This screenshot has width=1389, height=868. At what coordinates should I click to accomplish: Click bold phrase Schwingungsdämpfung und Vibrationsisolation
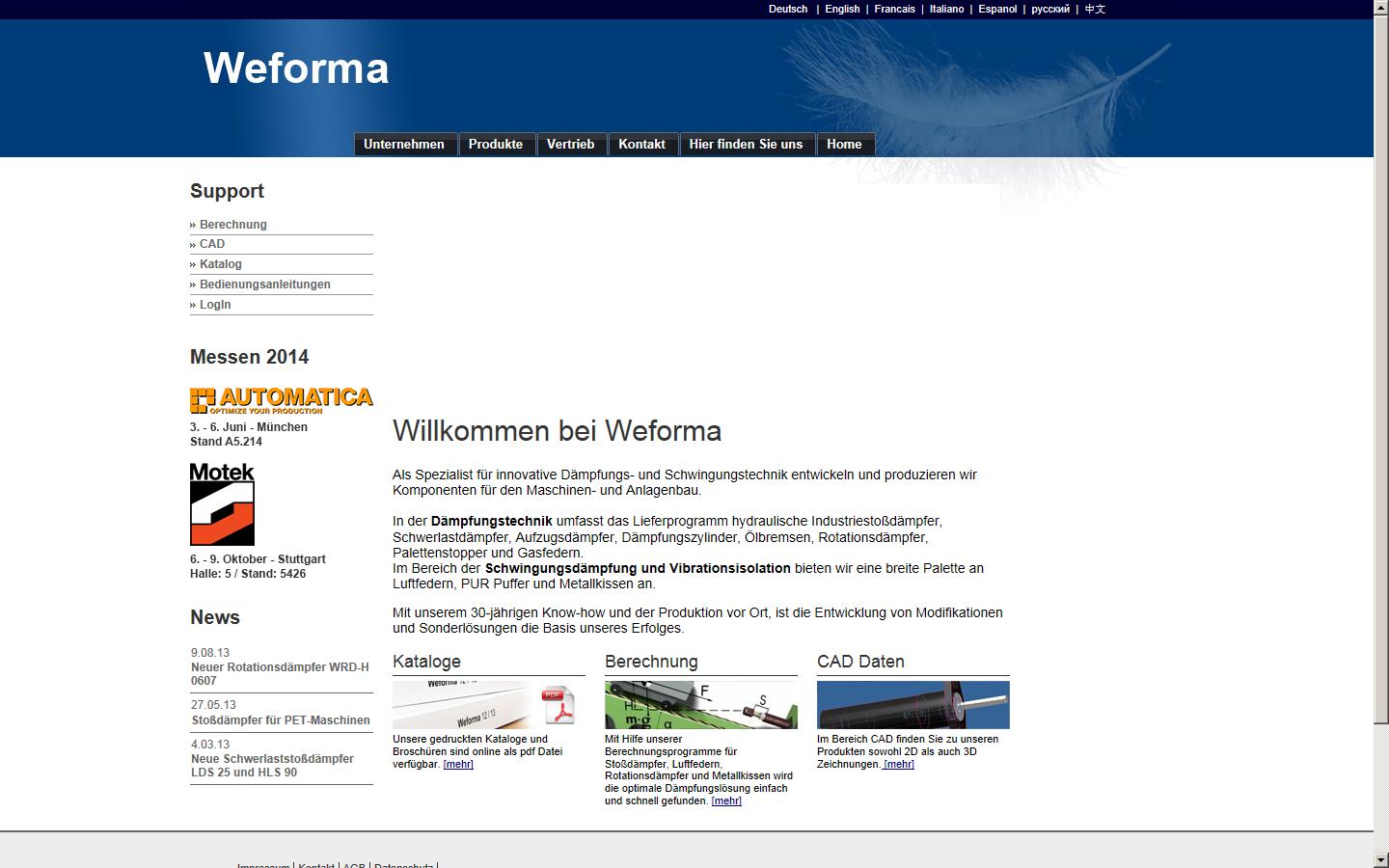pos(638,568)
